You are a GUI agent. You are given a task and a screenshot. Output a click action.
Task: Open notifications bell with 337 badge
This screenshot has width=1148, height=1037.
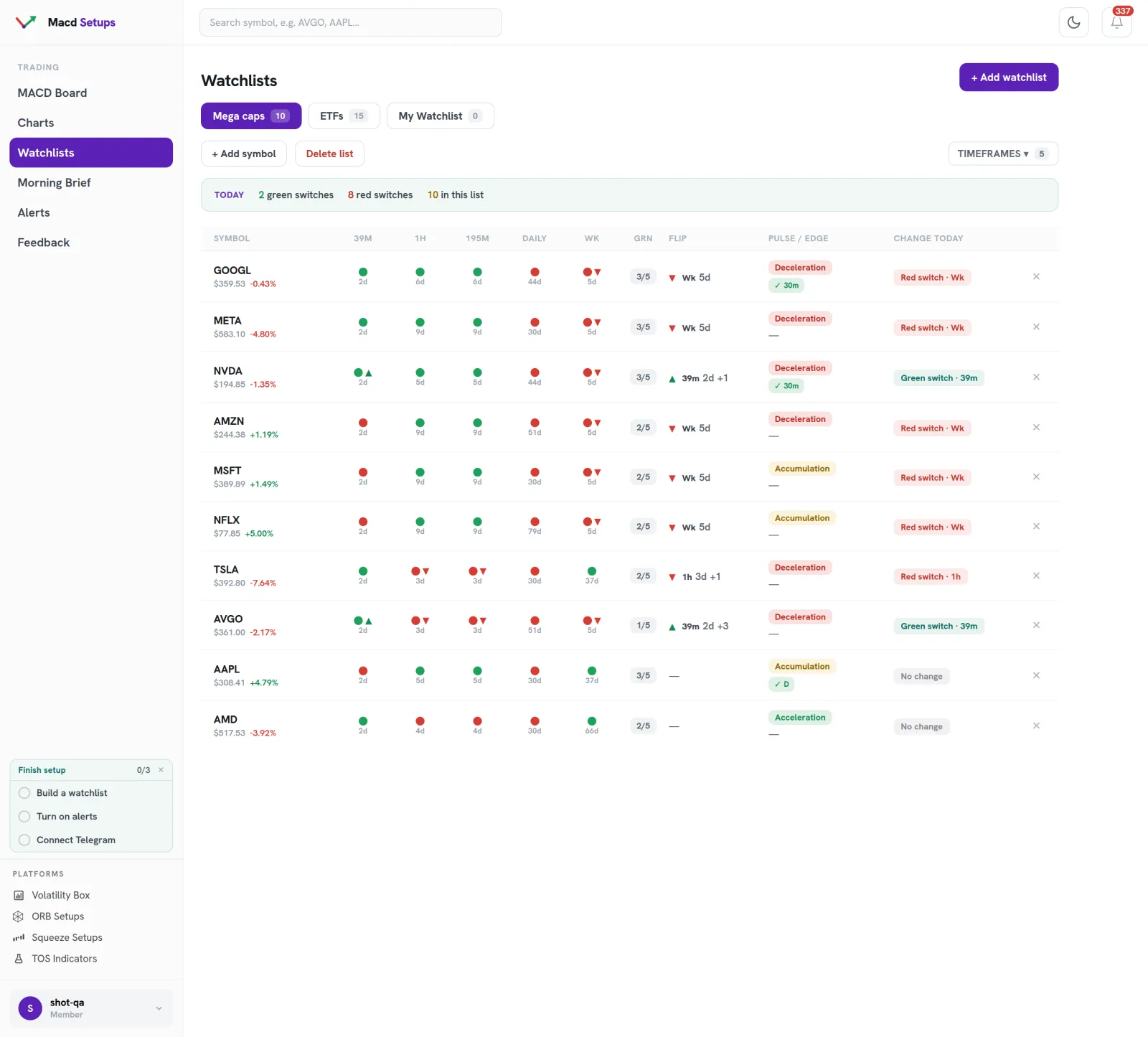click(x=1116, y=22)
